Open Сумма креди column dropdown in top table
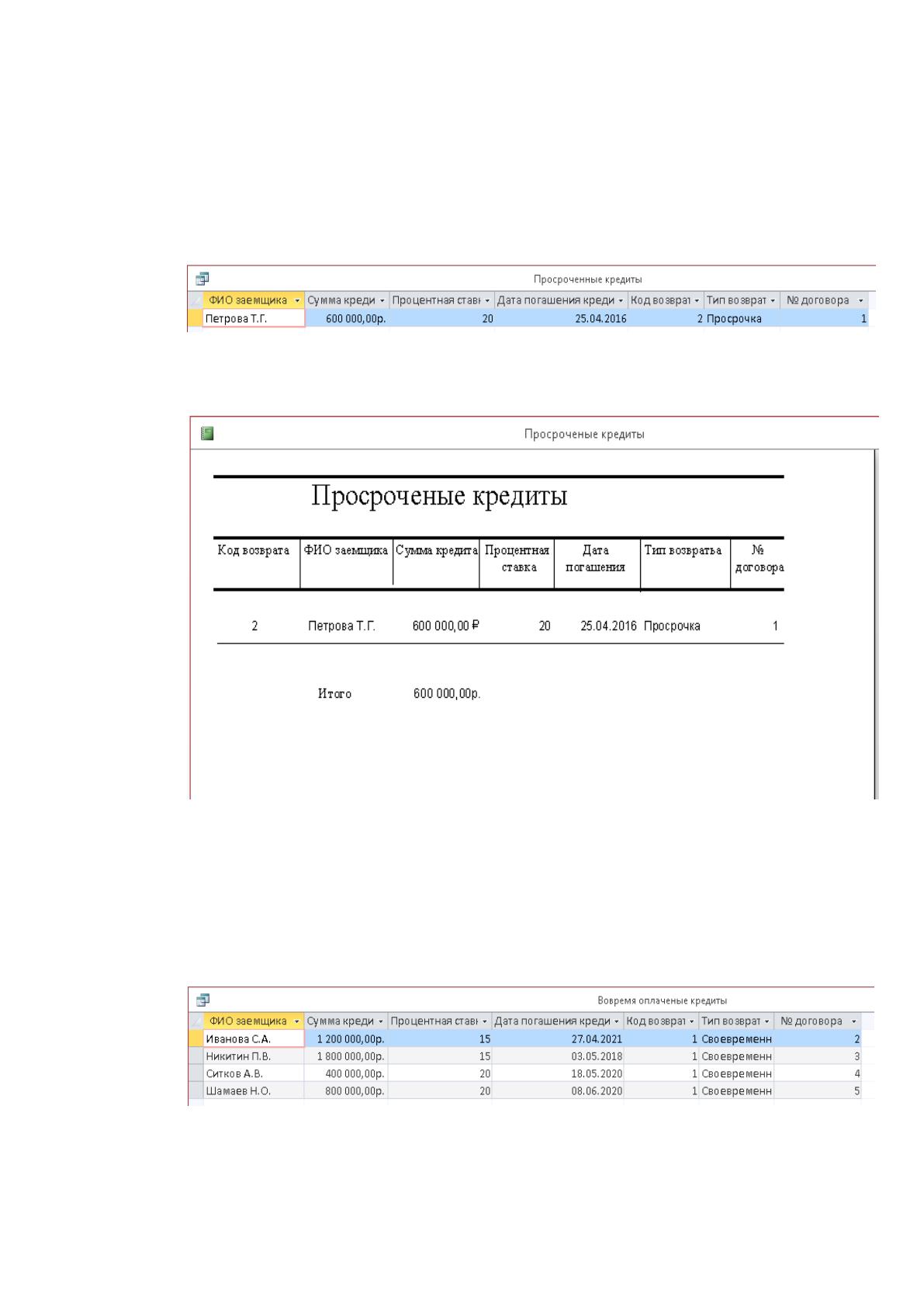The width and height of the screenshot is (924, 1307). click(382, 300)
